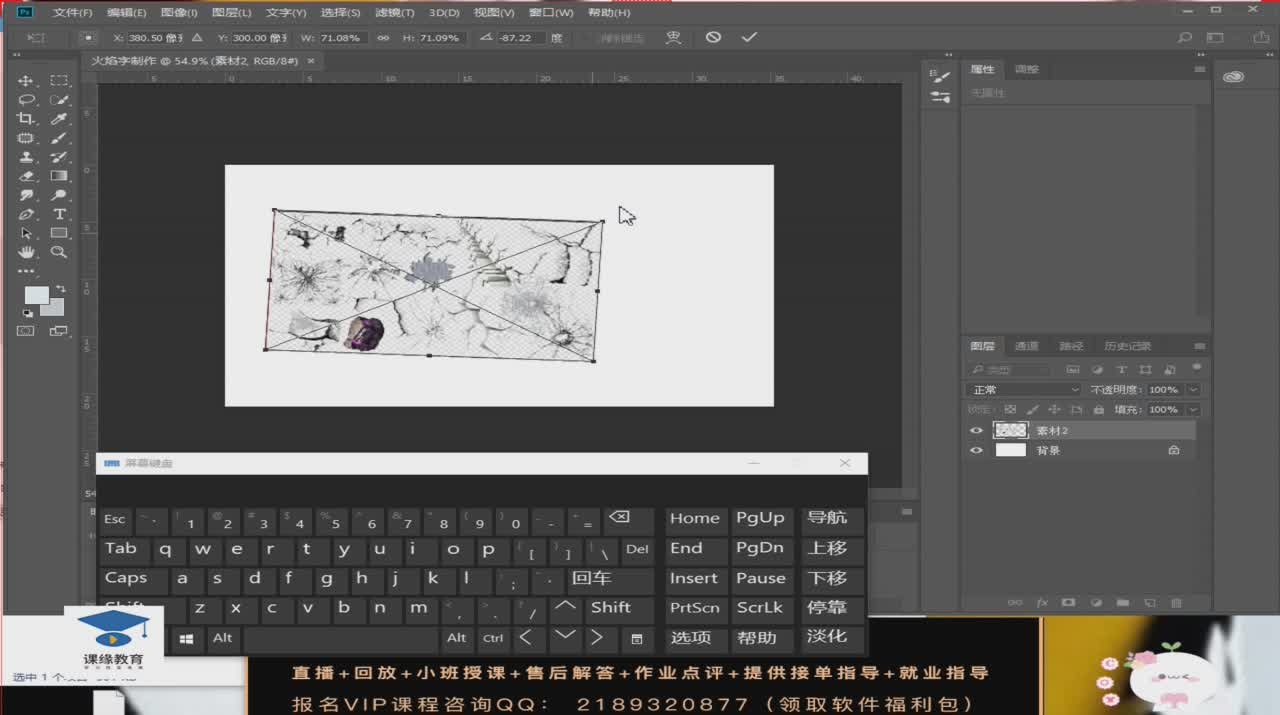1280x715 pixels.
Task: Select the Crop tool
Action: [x=26, y=118]
